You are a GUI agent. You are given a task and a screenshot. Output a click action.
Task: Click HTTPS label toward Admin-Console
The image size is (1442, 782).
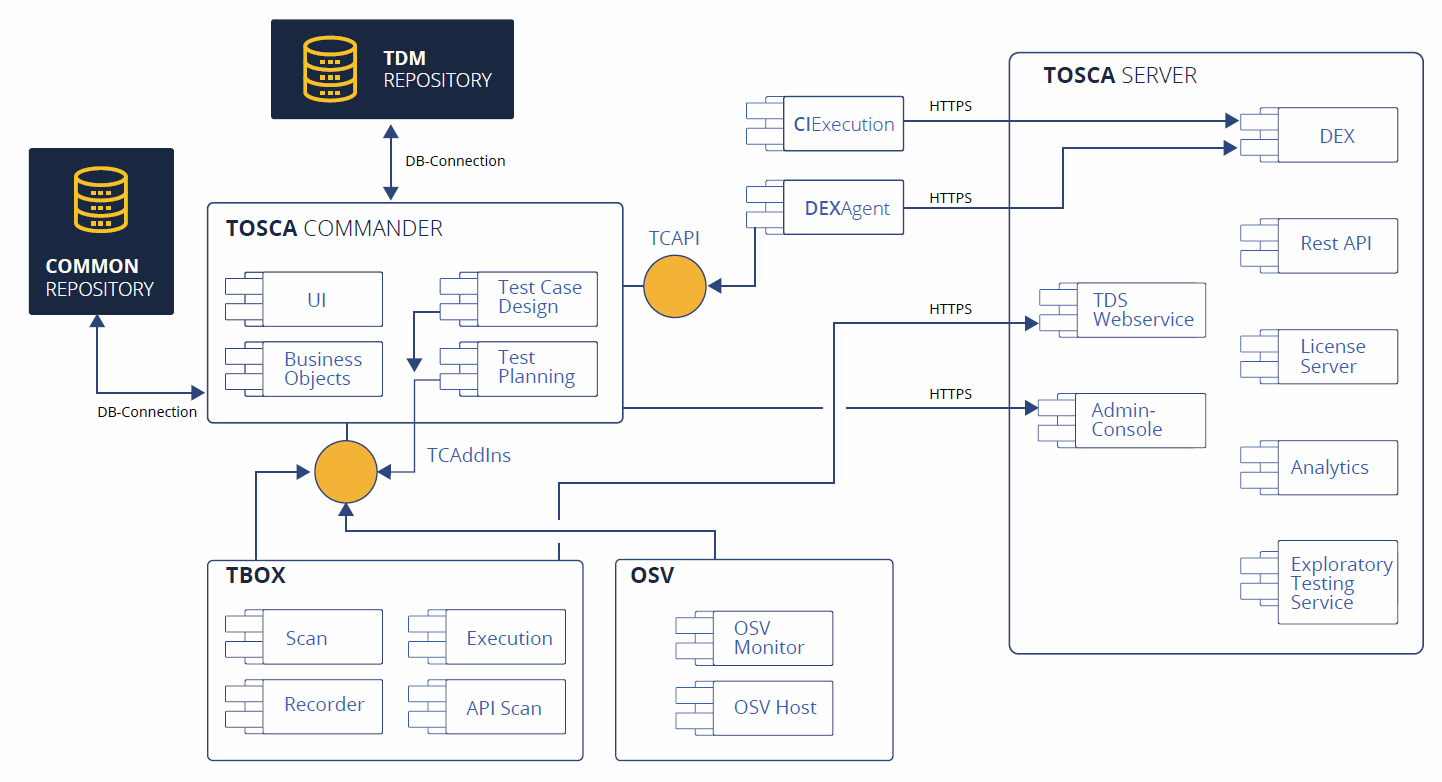(950, 394)
